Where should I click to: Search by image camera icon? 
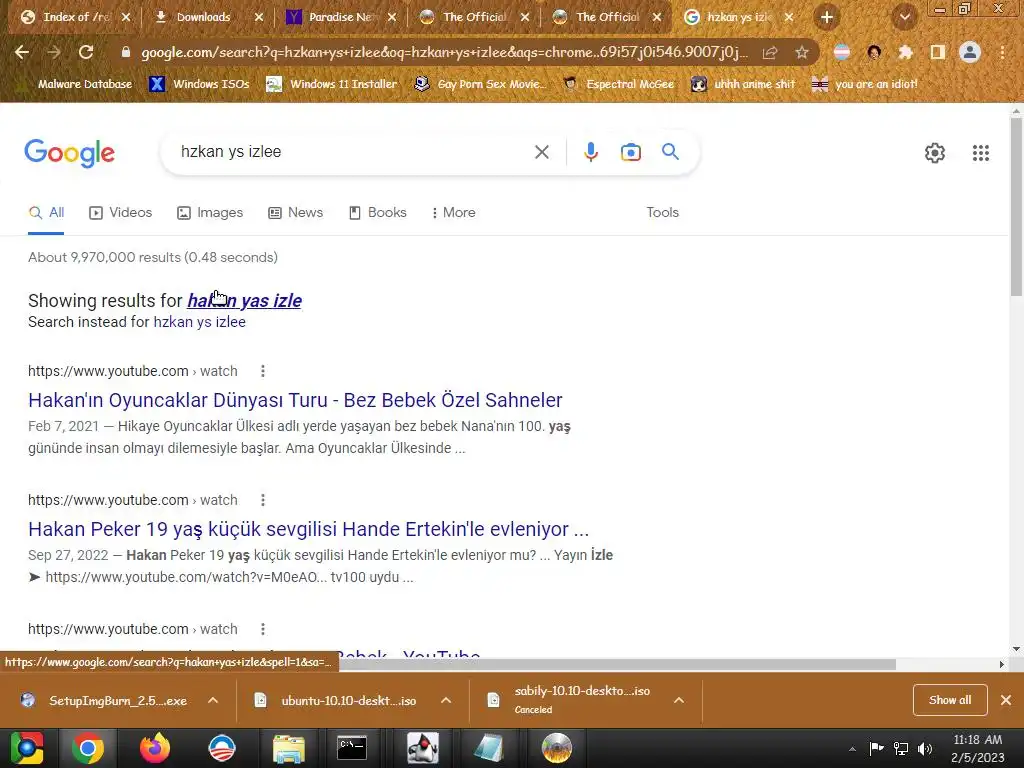pyautogui.click(x=631, y=152)
